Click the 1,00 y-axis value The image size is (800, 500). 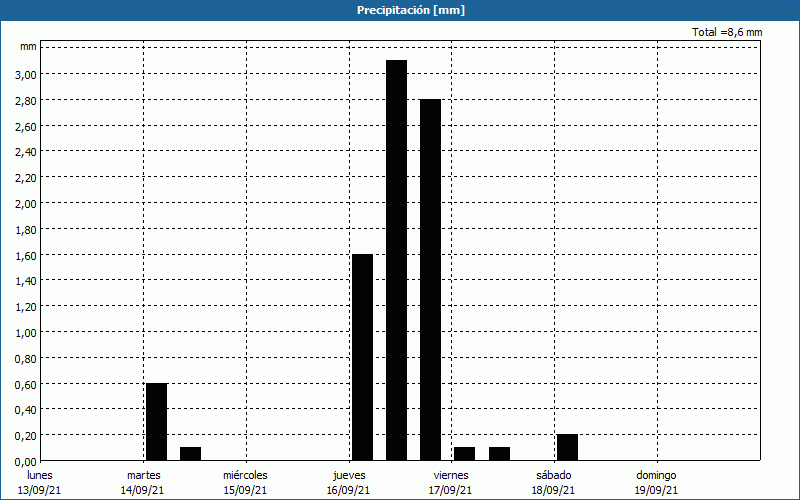point(27,333)
